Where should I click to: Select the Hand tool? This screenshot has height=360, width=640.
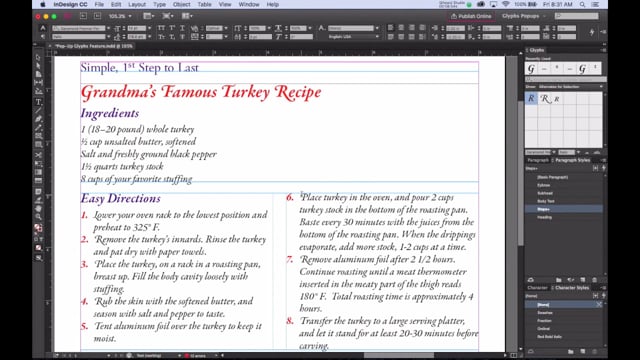[x=38, y=209]
